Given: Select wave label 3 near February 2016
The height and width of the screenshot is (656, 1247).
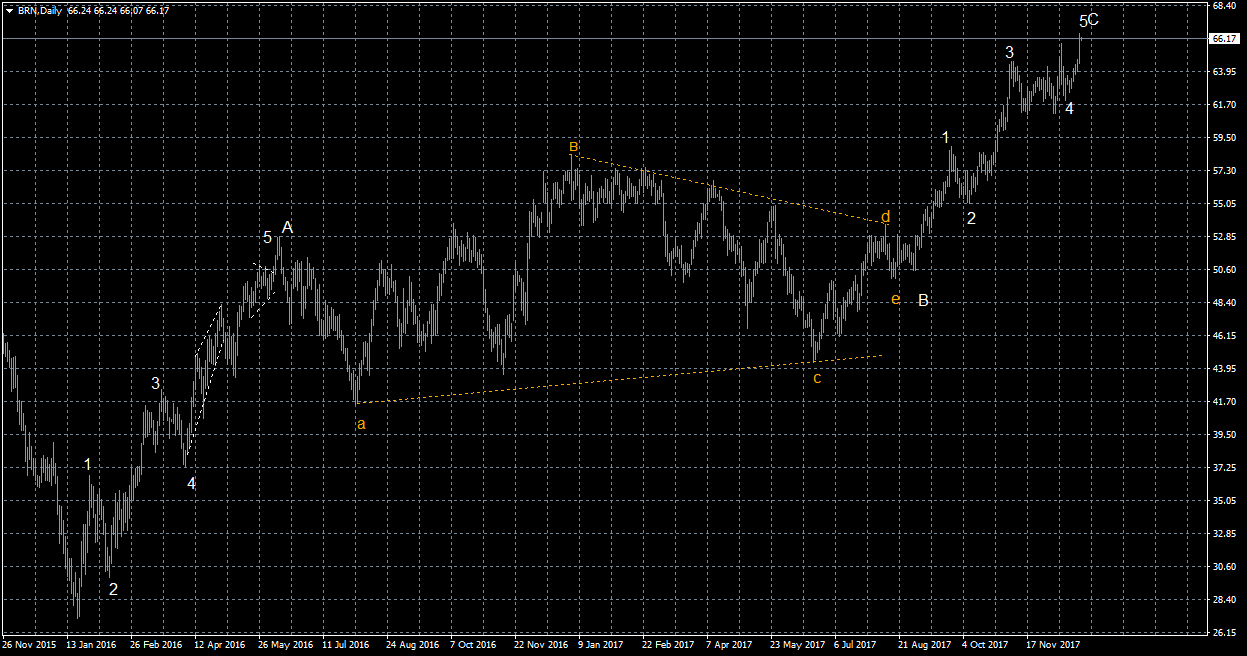Looking at the screenshot, I should tap(156, 383).
